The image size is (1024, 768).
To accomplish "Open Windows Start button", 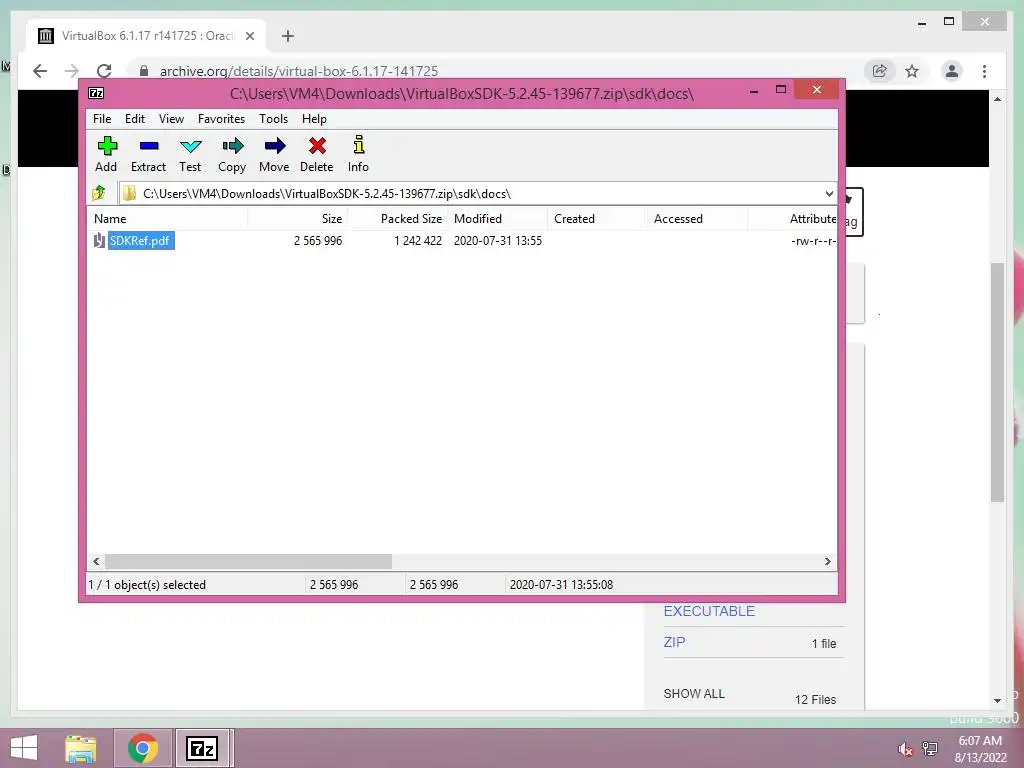I will click(x=24, y=748).
